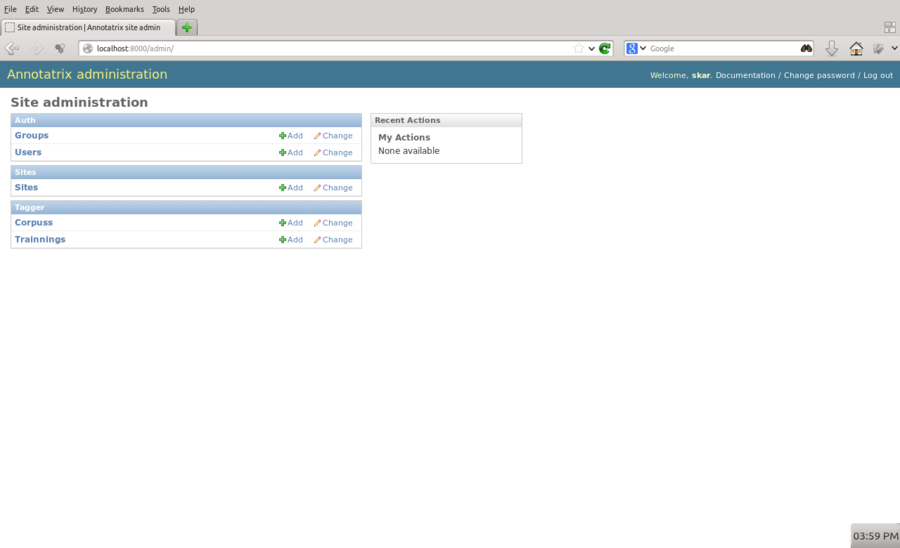
Task: Click the tab groups icon
Action: pyautogui.click(x=889, y=28)
